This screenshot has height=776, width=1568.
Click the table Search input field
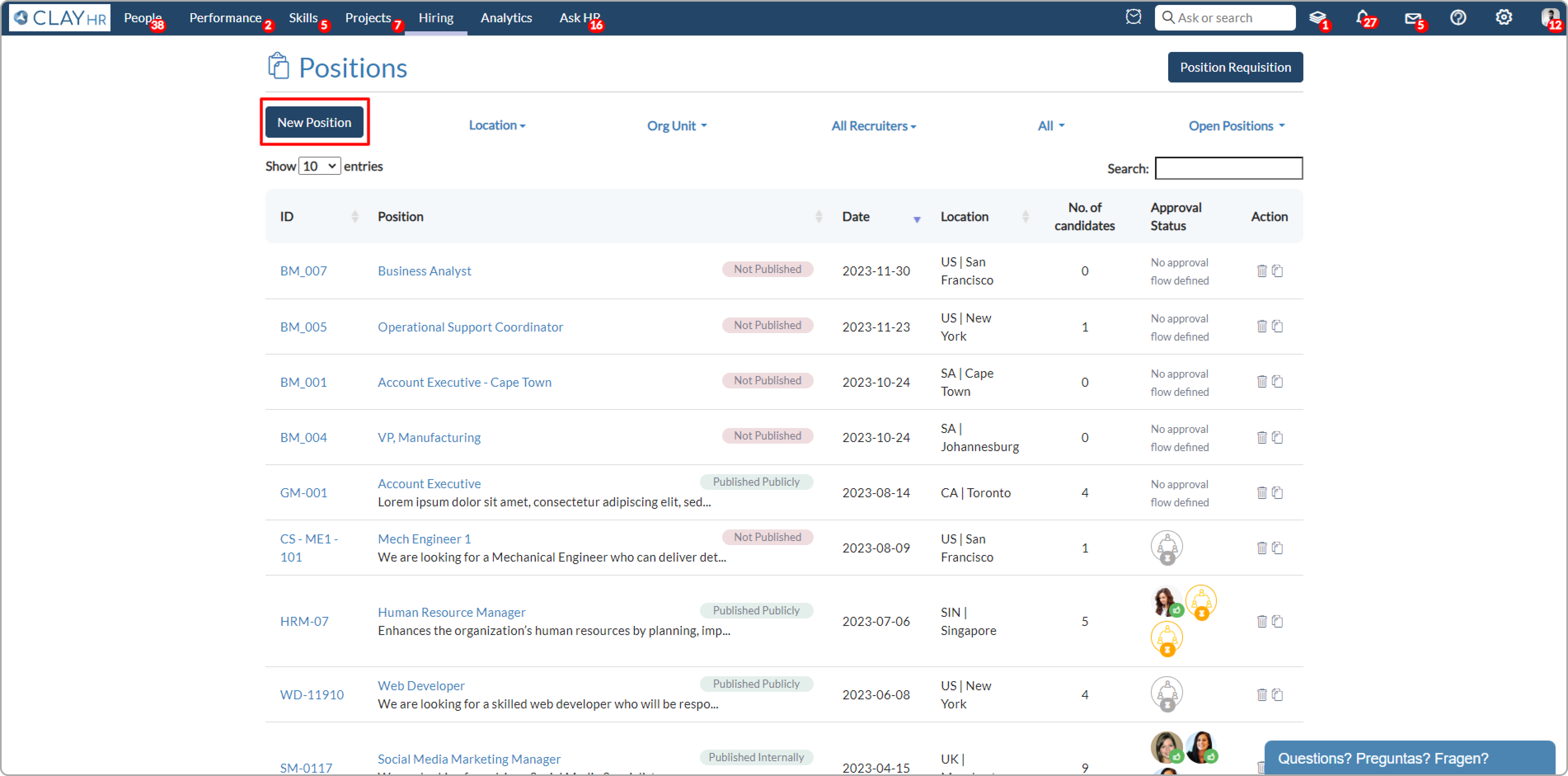pos(1228,169)
